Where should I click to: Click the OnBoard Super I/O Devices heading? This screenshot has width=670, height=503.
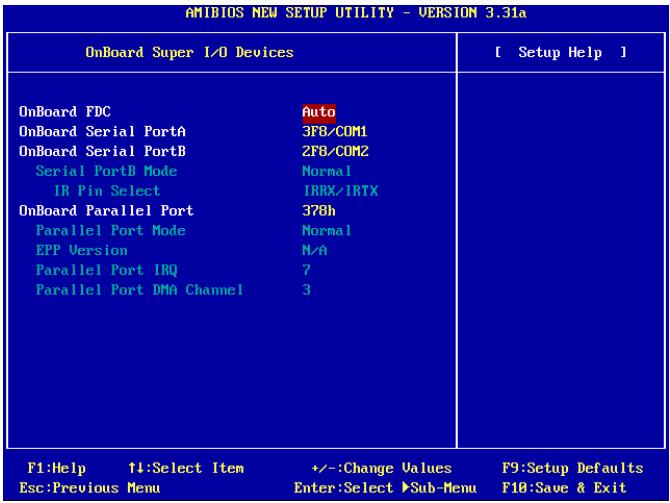point(190,53)
